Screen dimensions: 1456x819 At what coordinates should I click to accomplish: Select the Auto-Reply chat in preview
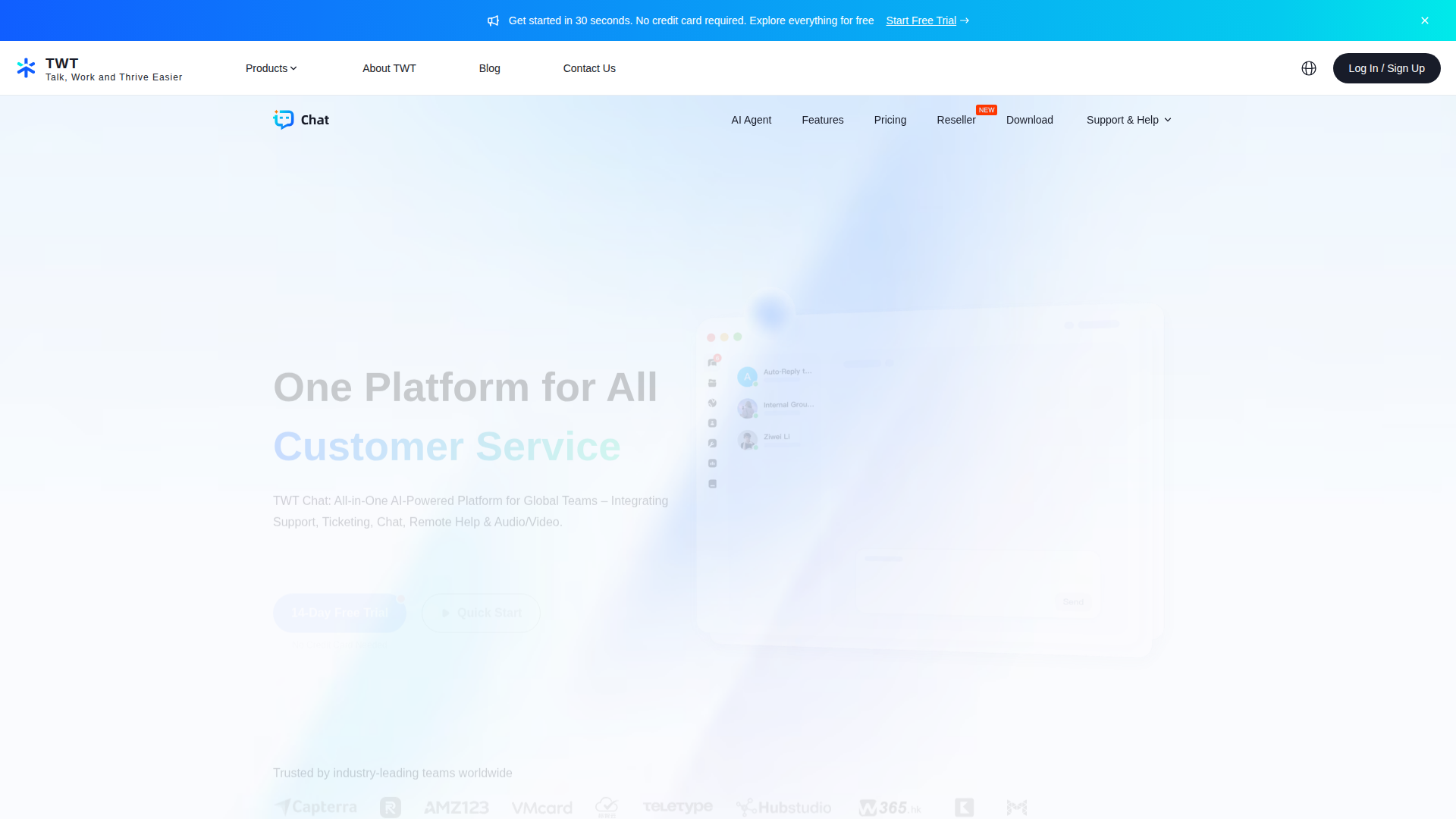coord(775,376)
